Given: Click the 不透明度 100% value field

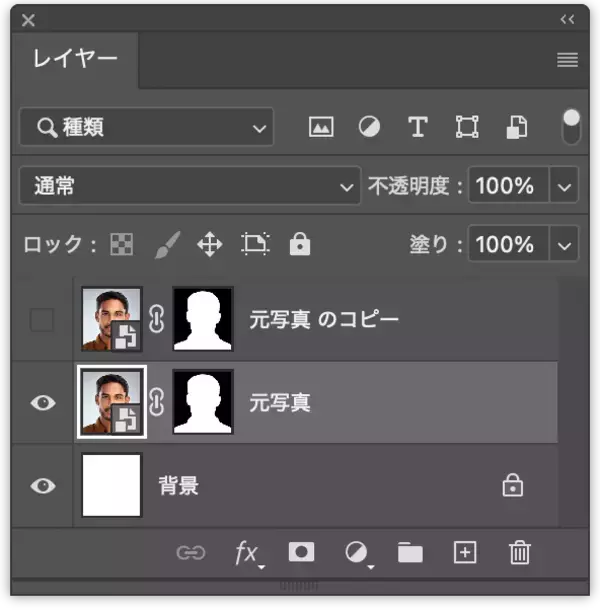Looking at the screenshot, I should (508, 186).
